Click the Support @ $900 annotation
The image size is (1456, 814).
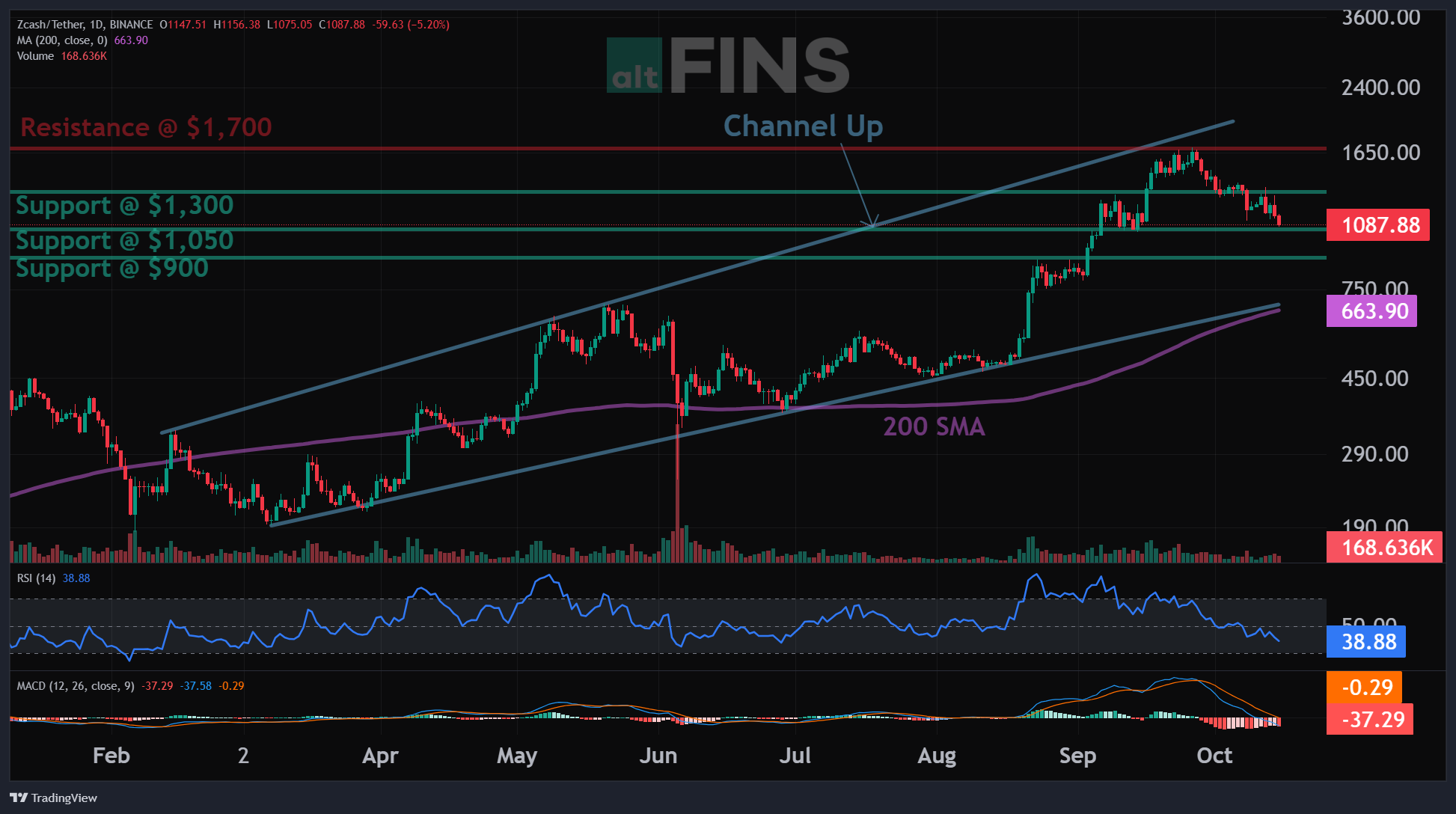pyautogui.click(x=112, y=268)
